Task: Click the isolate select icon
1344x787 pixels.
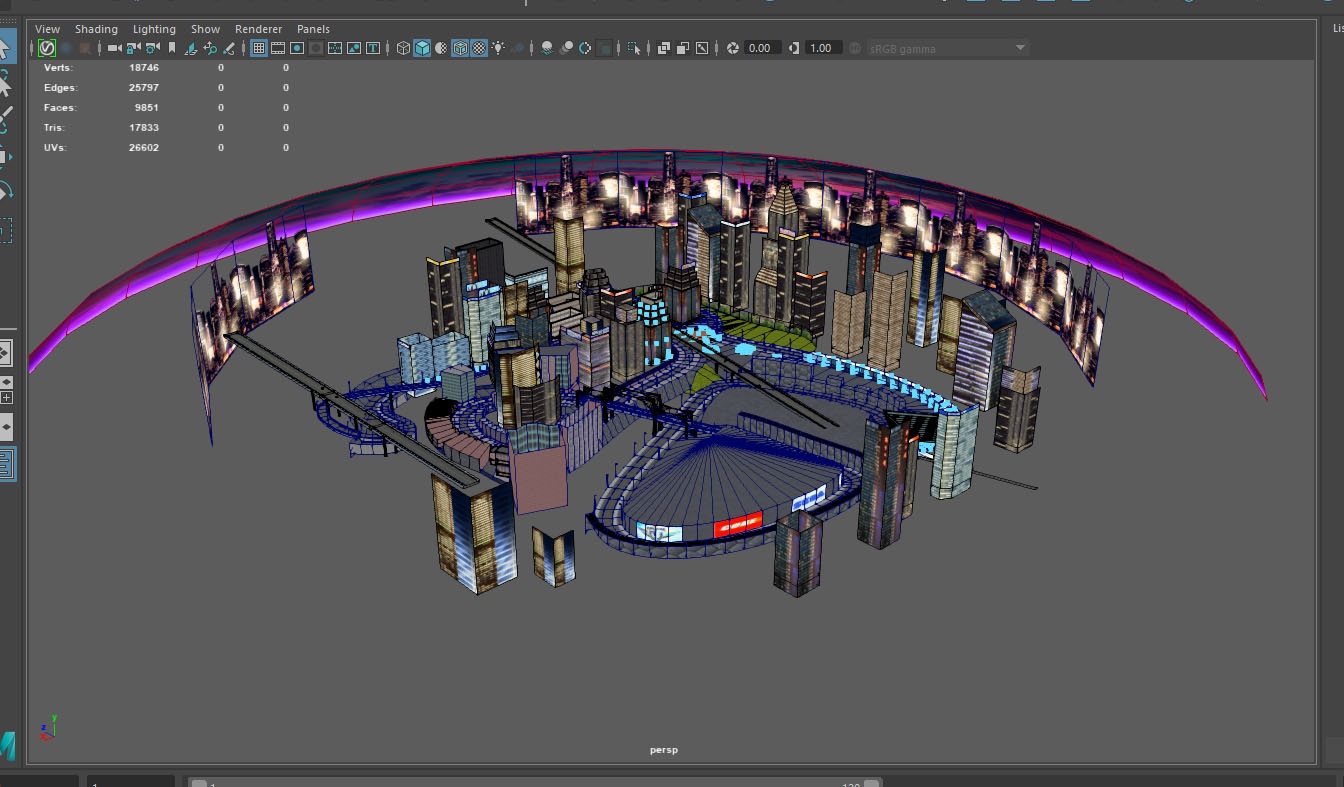Action: click(x=634, y=48)
